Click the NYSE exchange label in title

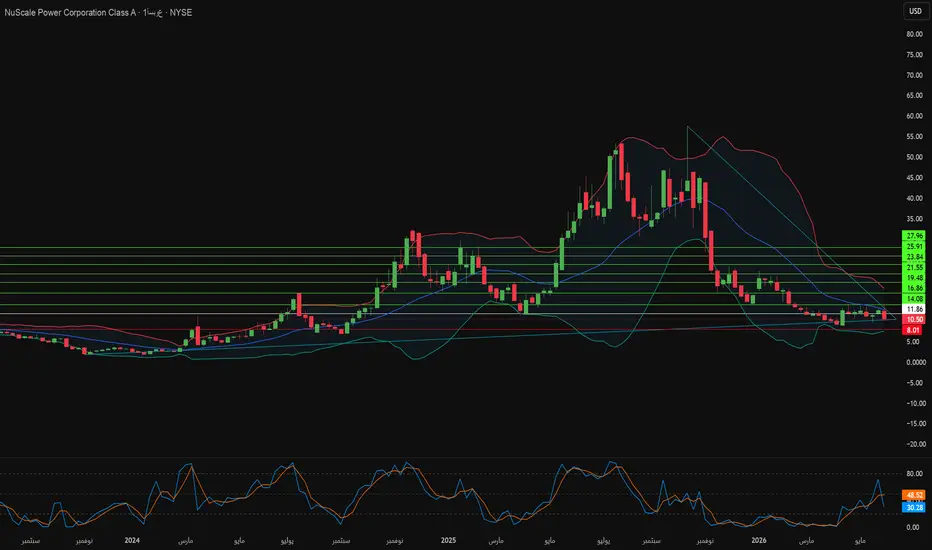click(x=181, y=12)
